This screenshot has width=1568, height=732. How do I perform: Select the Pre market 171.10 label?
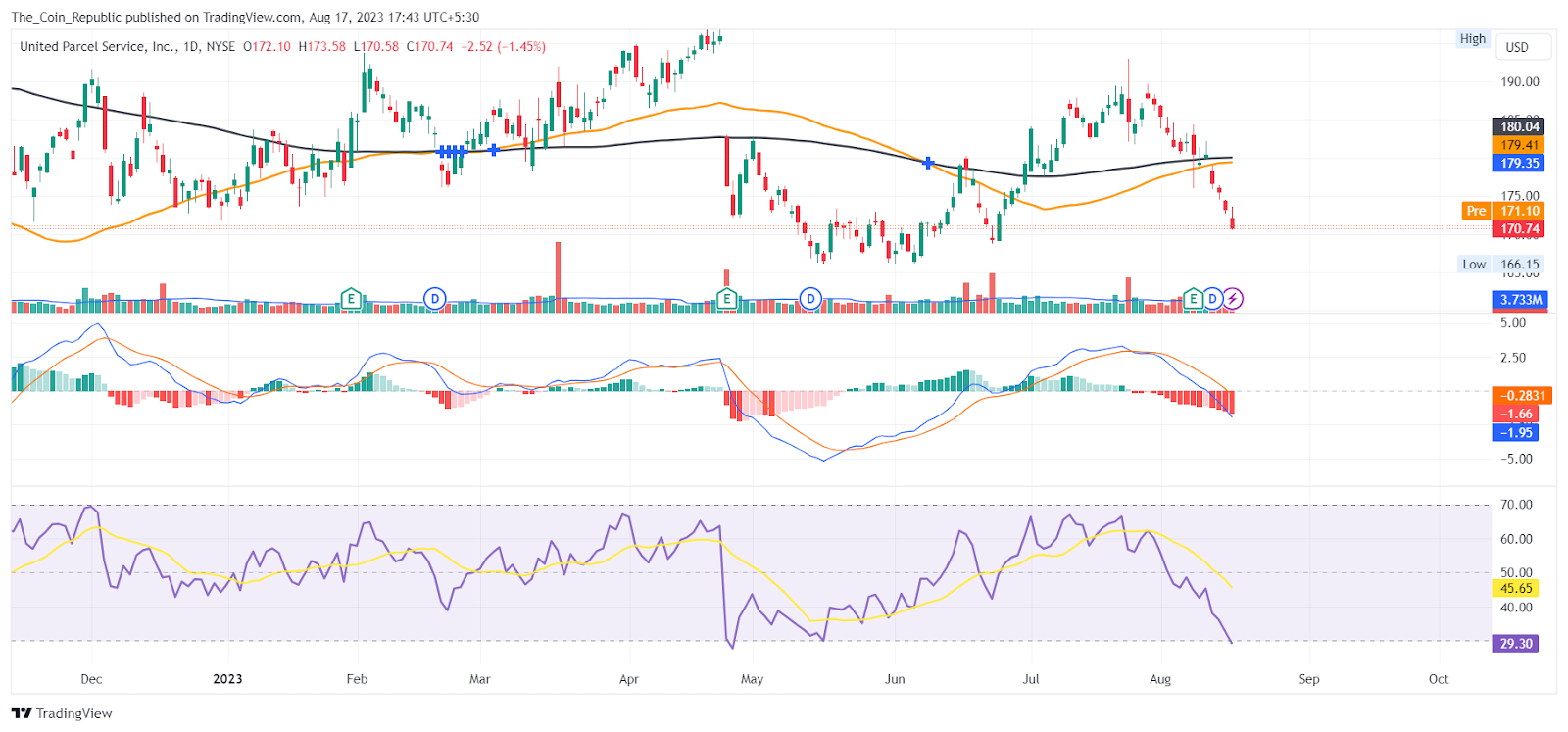pyautogui.click(x=1503, y=211)
